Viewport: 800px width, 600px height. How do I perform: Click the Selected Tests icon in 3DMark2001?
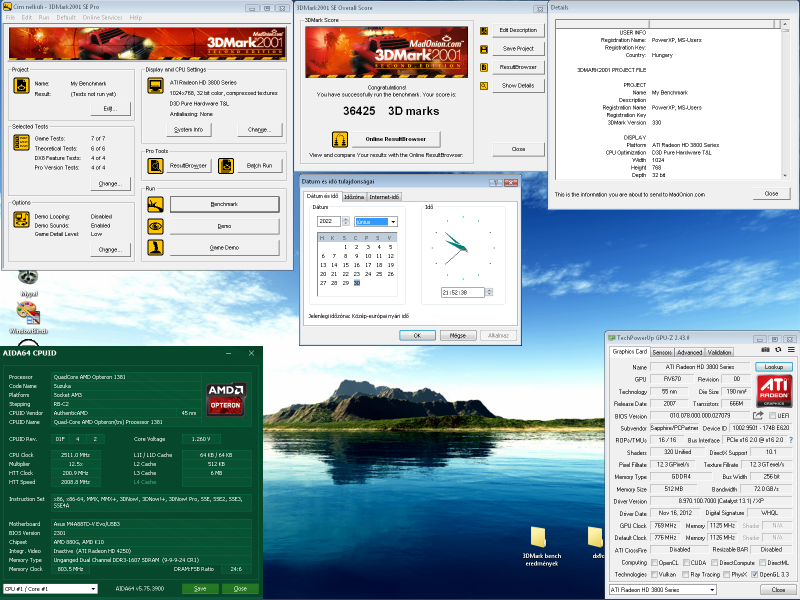pos(21,142)
